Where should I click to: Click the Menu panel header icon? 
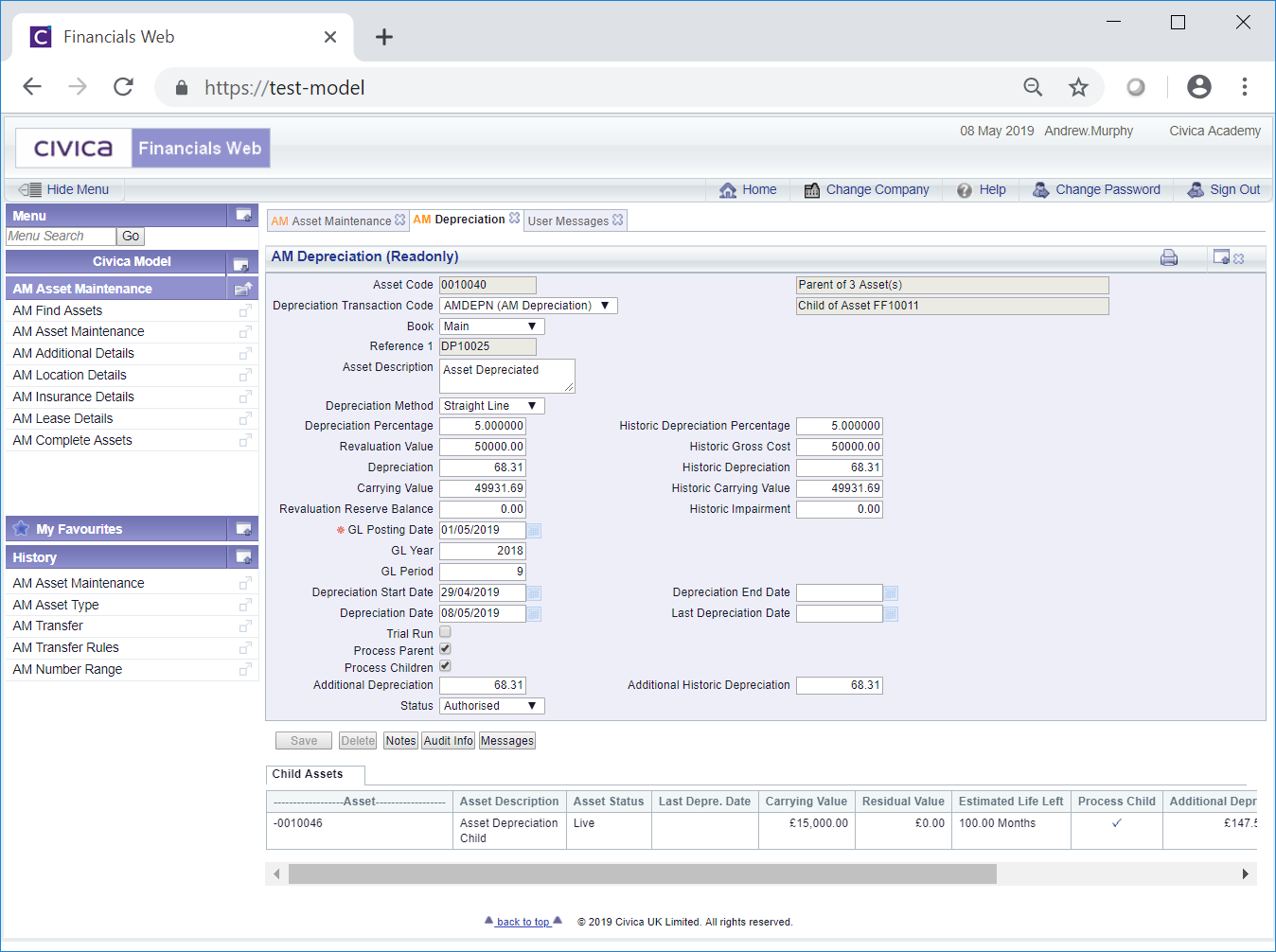point(243,216)
